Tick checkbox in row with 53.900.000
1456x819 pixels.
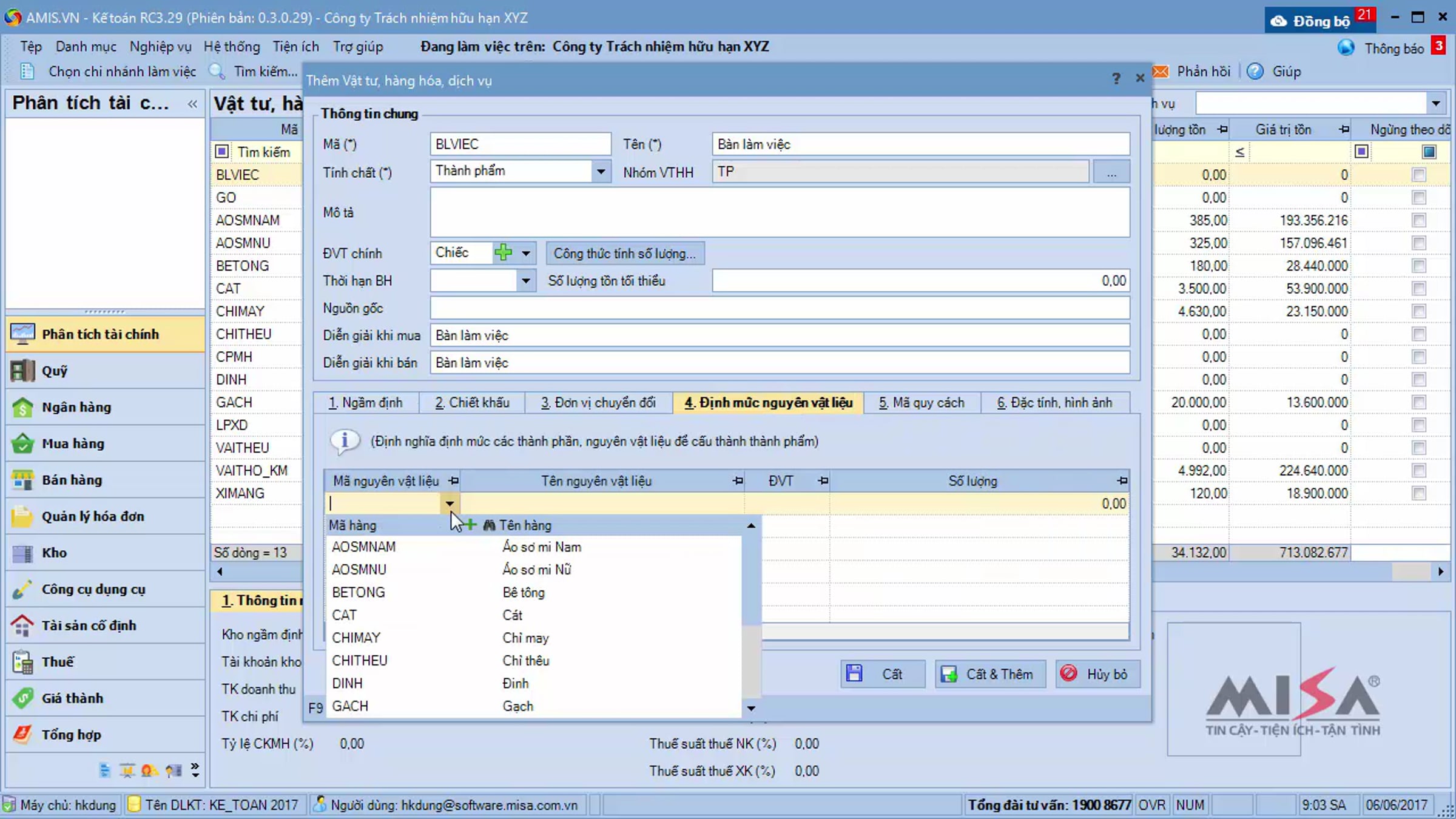coord(1418,289)
